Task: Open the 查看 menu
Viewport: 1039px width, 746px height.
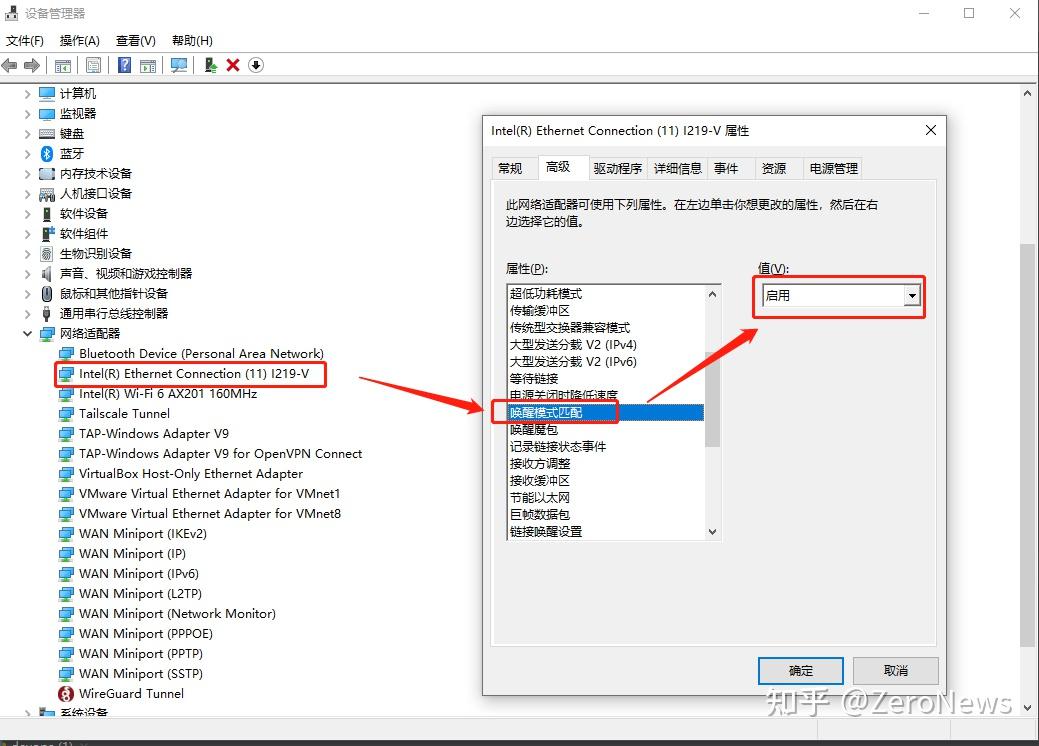Action: [135, 40]
